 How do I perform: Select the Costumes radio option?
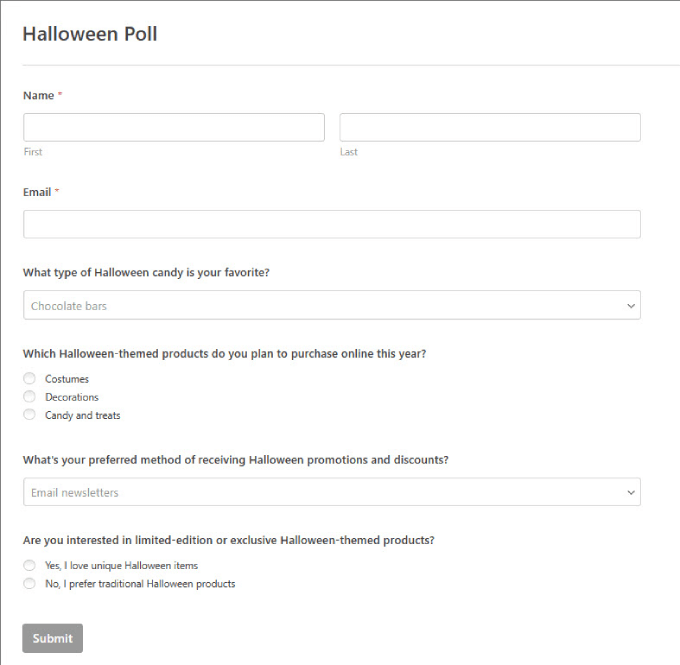[30, 379]
